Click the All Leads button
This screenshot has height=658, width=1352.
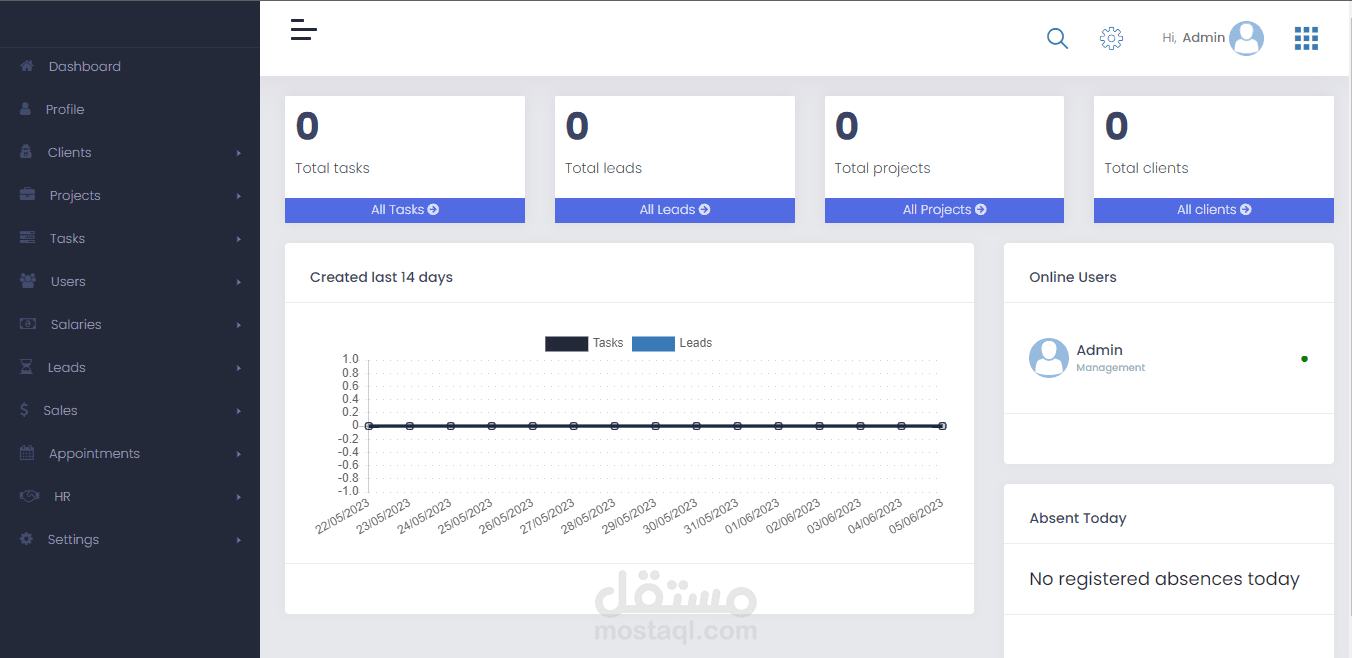(x=675, y=210)
